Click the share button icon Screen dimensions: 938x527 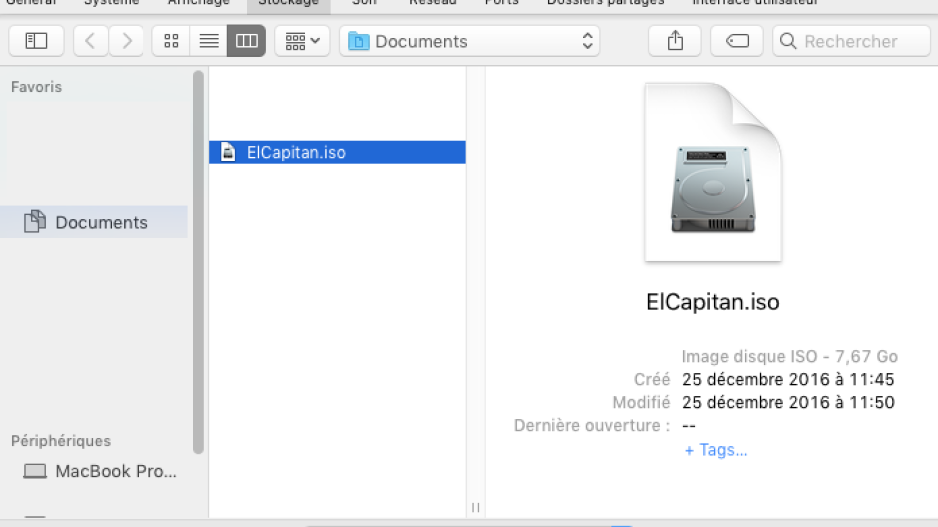675,41
